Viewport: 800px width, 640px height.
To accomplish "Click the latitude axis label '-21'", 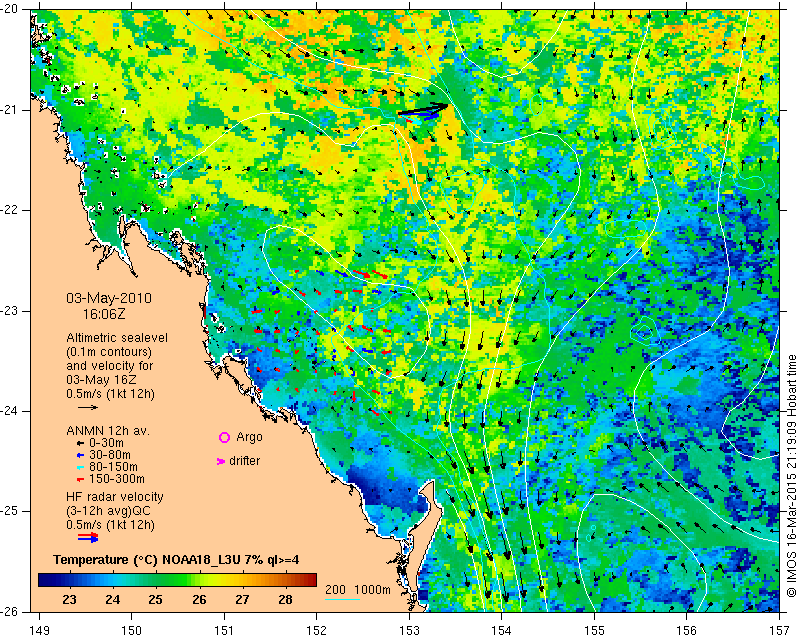I will pos(10,110).
